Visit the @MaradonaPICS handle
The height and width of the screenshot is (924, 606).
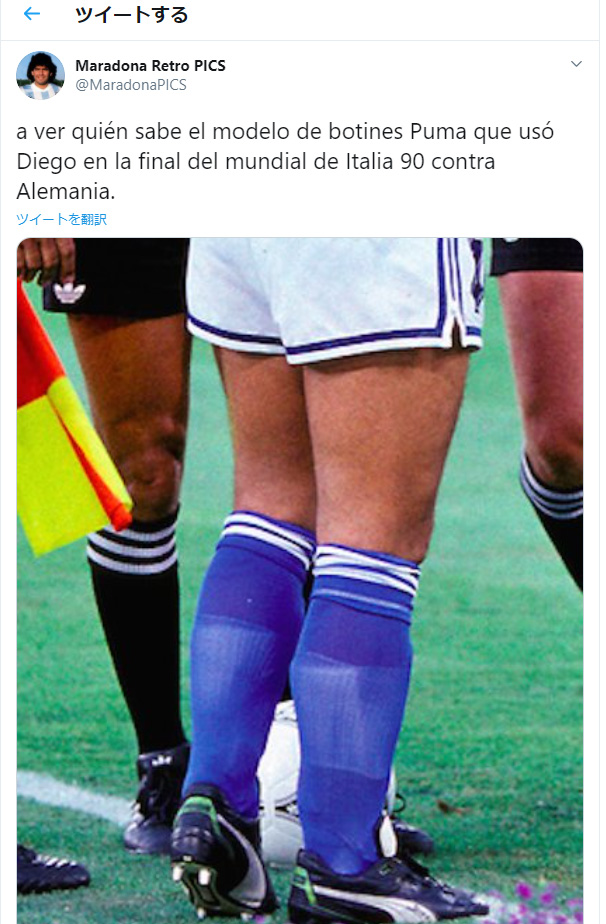(131, 85)
